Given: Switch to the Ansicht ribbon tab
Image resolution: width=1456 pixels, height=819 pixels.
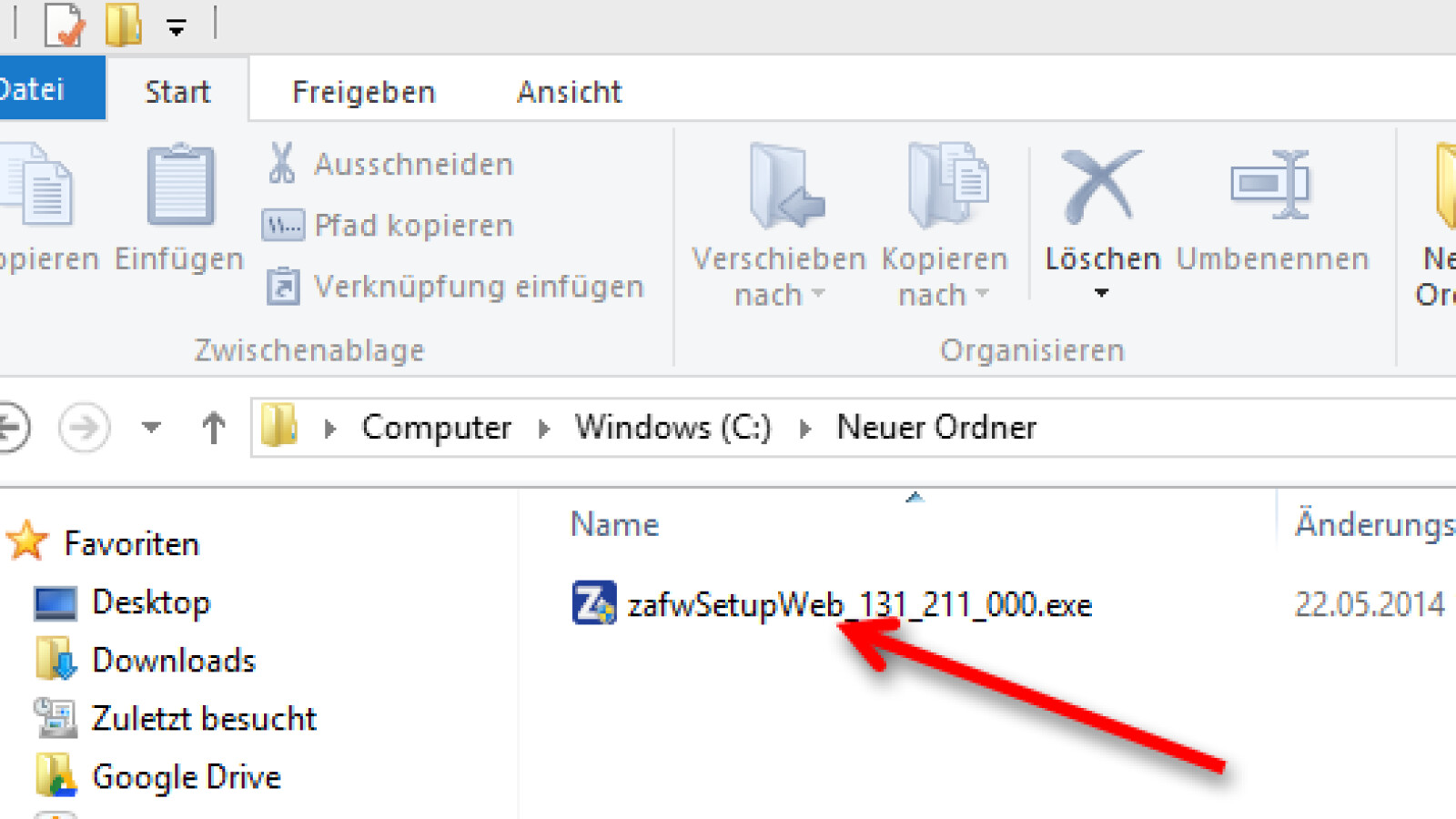Looking at the screenshot, I should 569,92.
